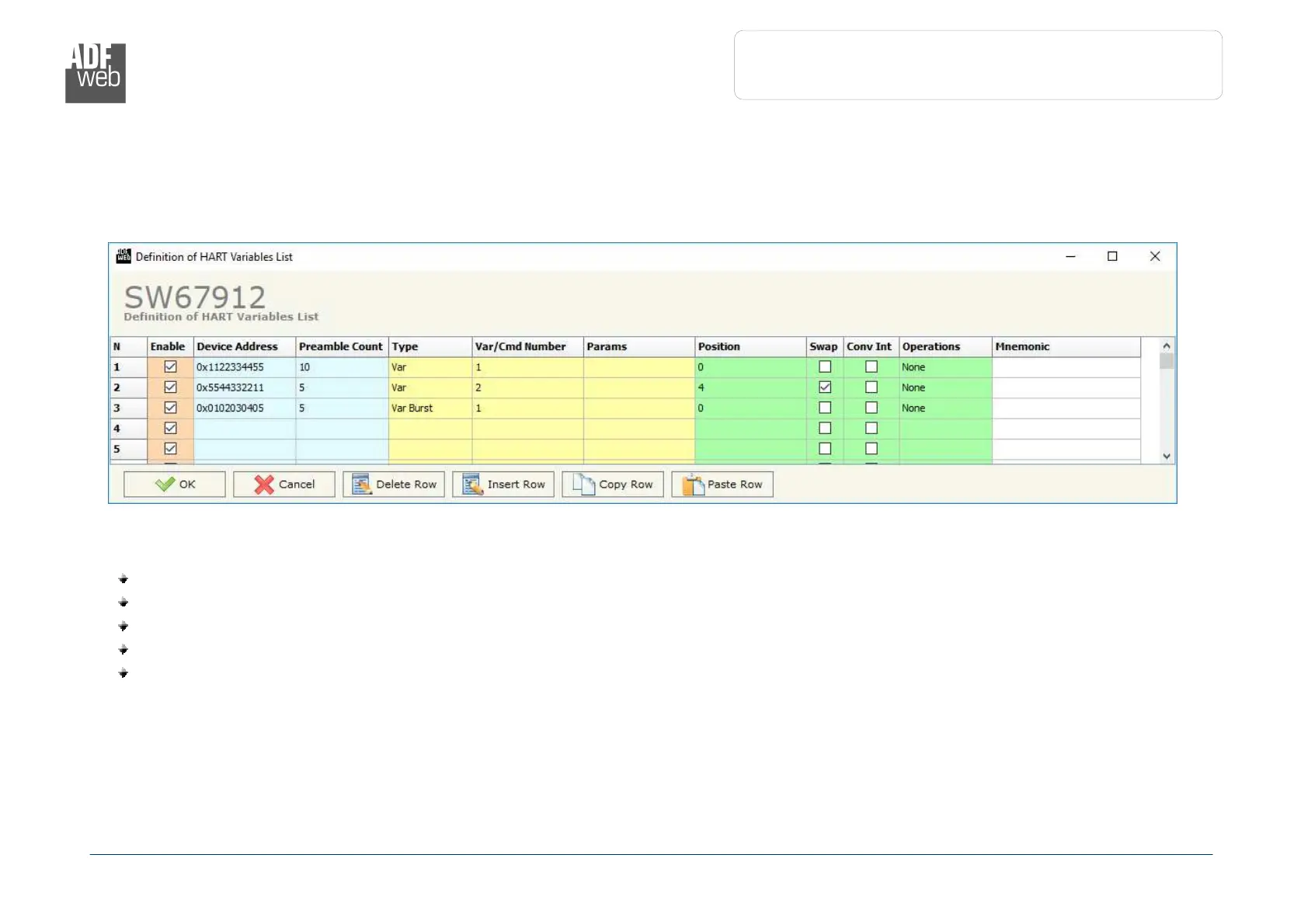Tick the Conv Int checkbox in row 3

point(871,408)
